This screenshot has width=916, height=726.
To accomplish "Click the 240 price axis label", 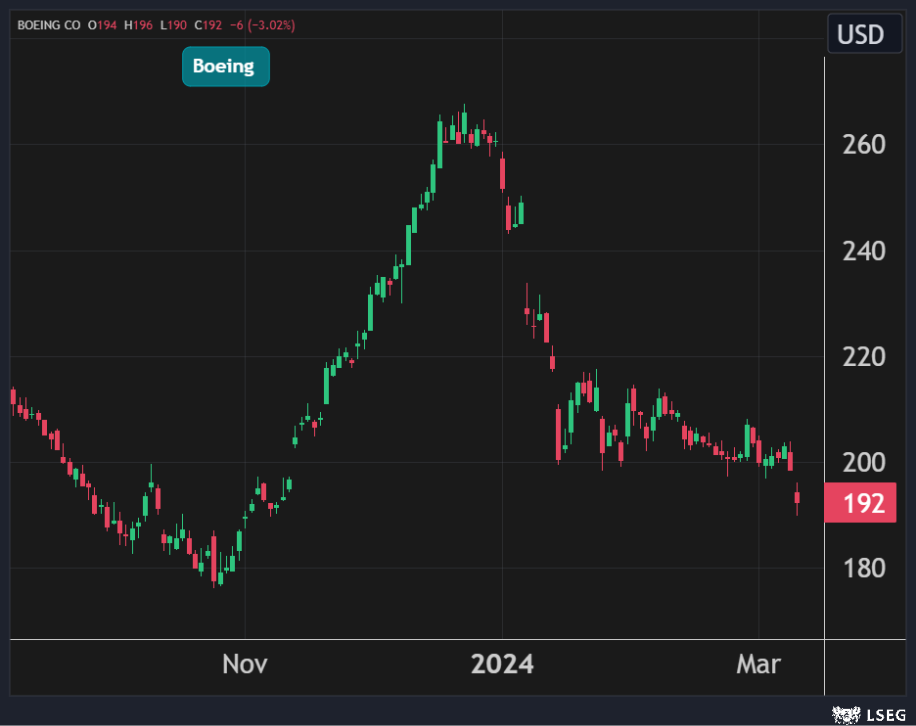I will pos(864,251).
